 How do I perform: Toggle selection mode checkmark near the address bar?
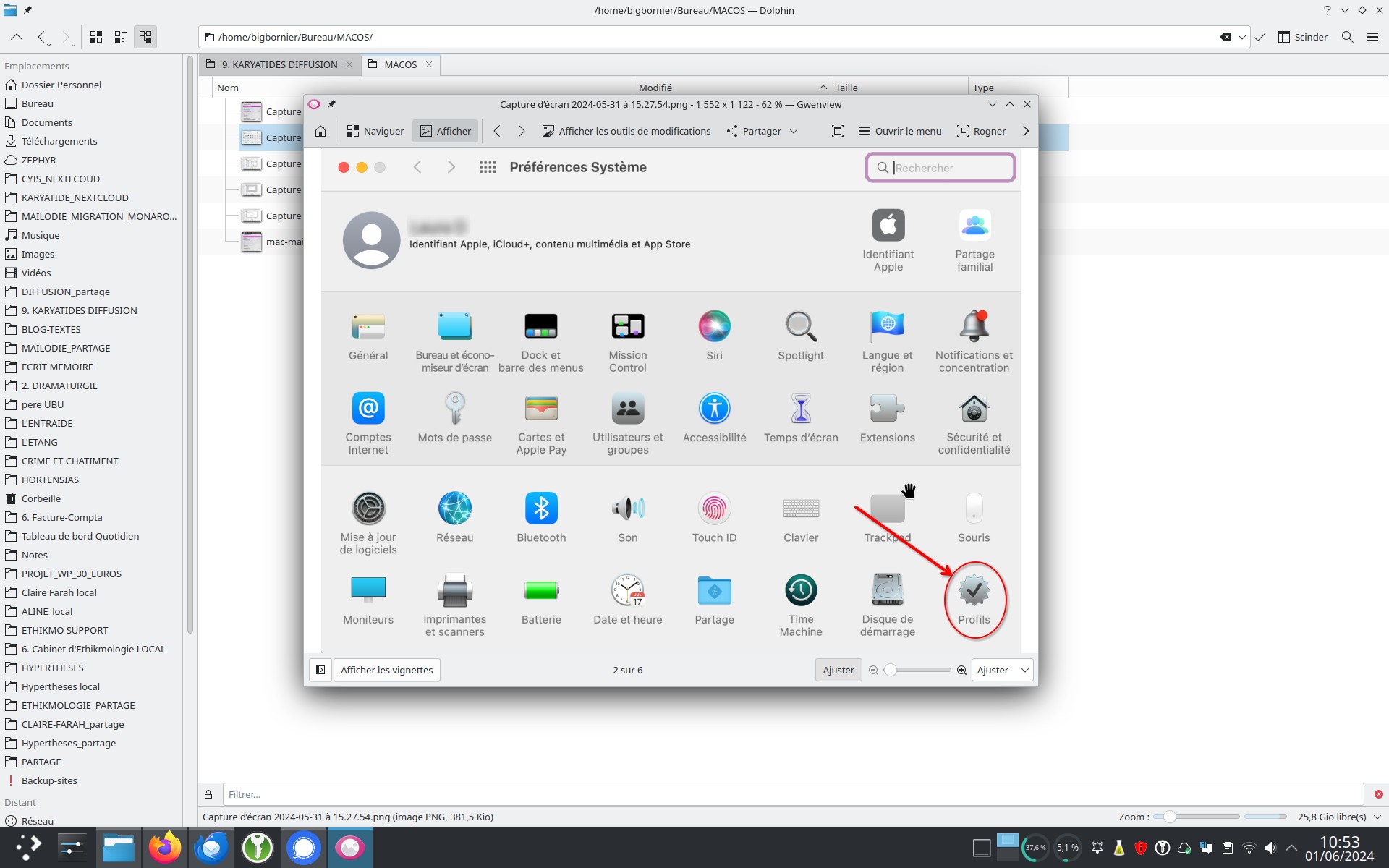[1260, 37]
